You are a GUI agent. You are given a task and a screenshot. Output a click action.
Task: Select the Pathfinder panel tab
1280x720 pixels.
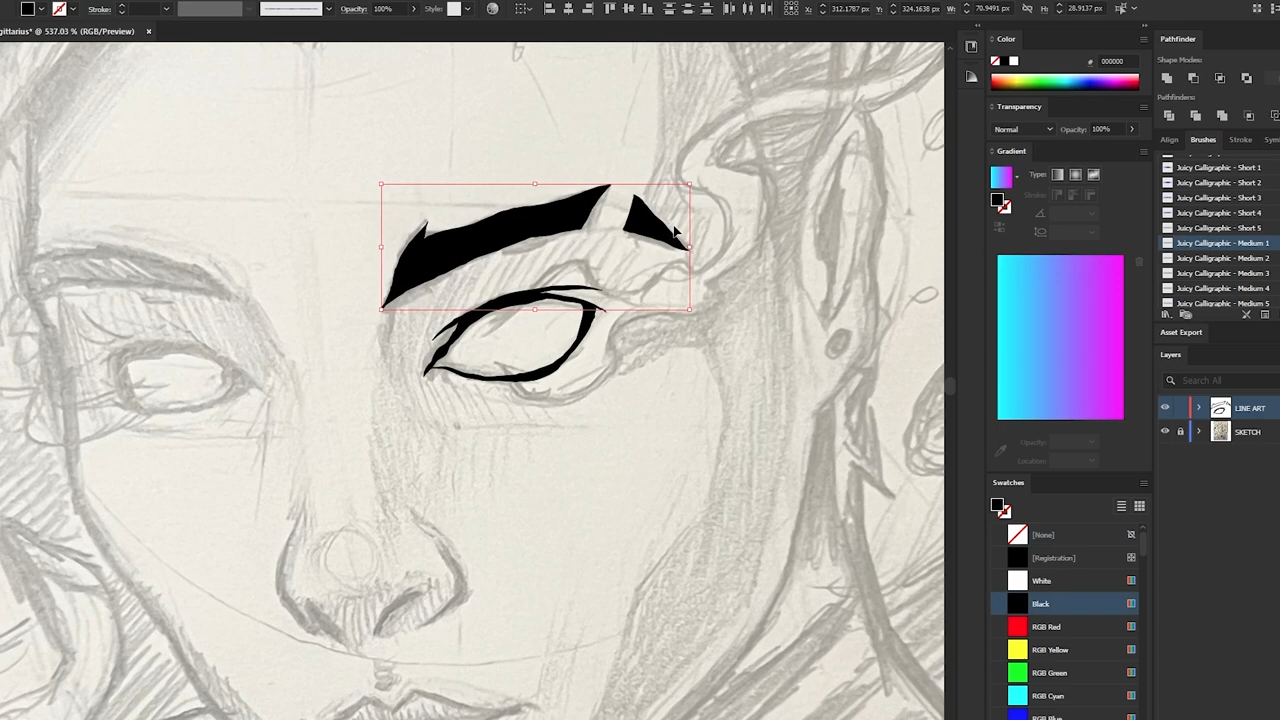point(1178,39)
